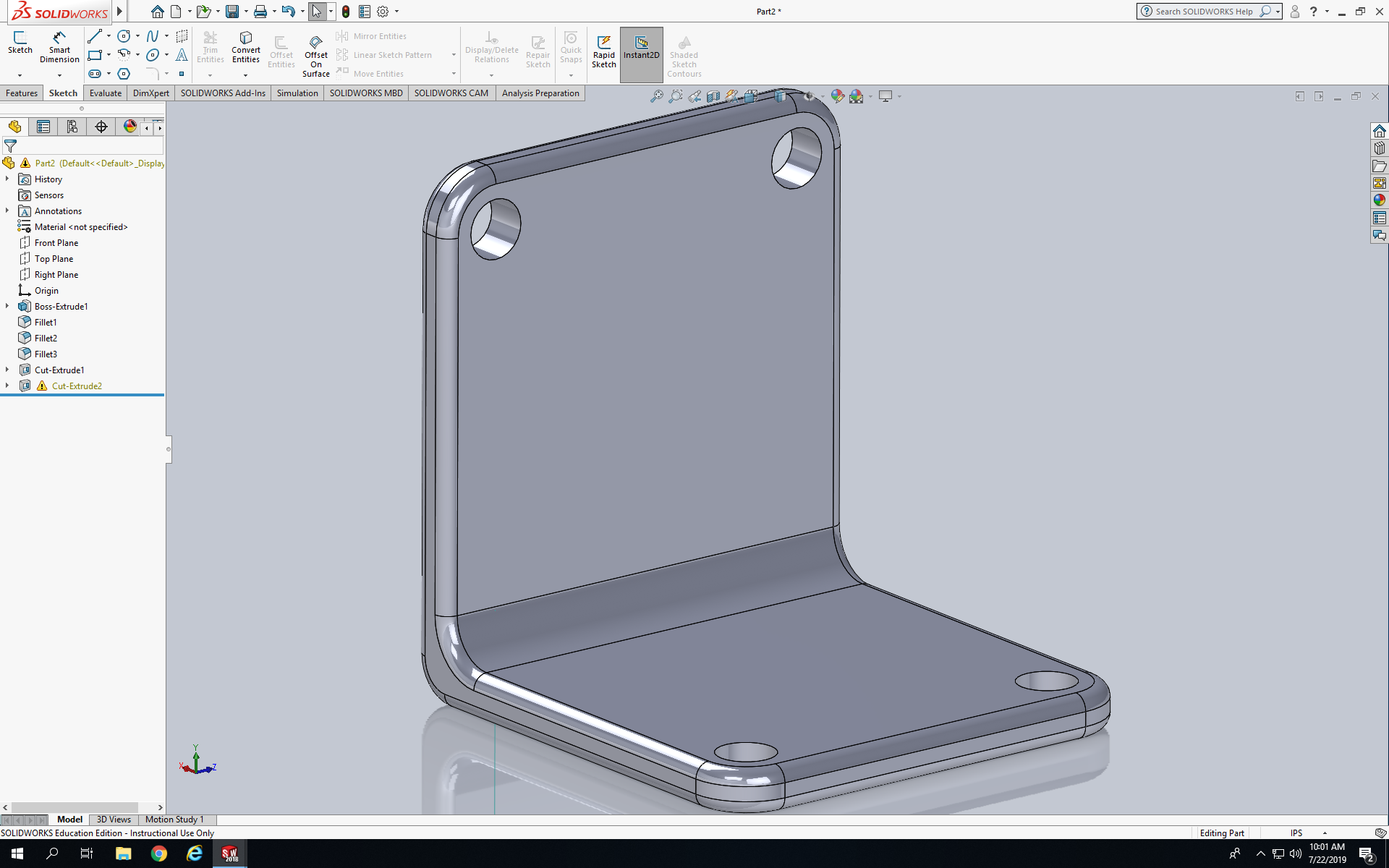
Task: Switch to the Evaluate tab
Action: click(106, 93)
